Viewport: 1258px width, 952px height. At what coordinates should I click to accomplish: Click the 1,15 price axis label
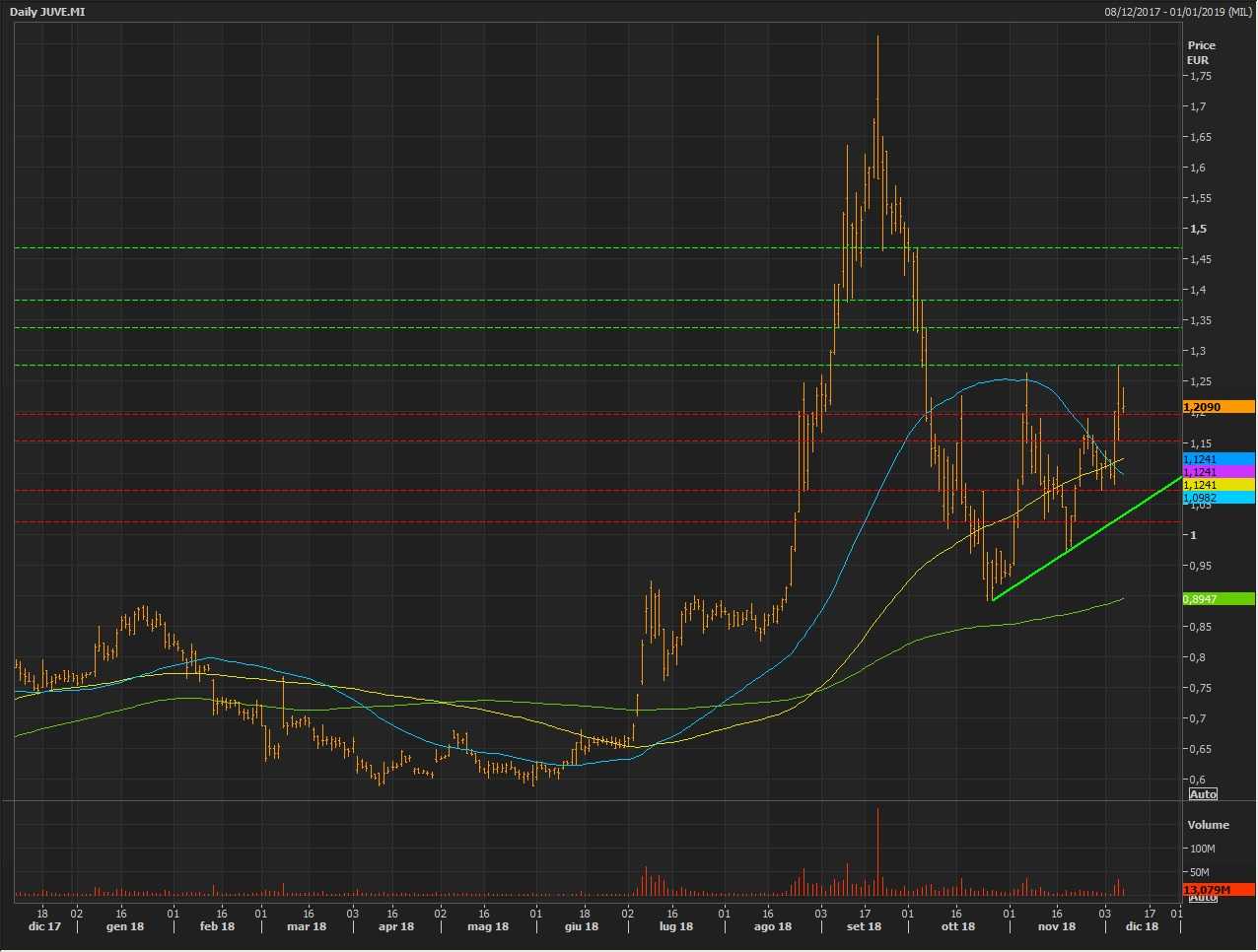1200,443
